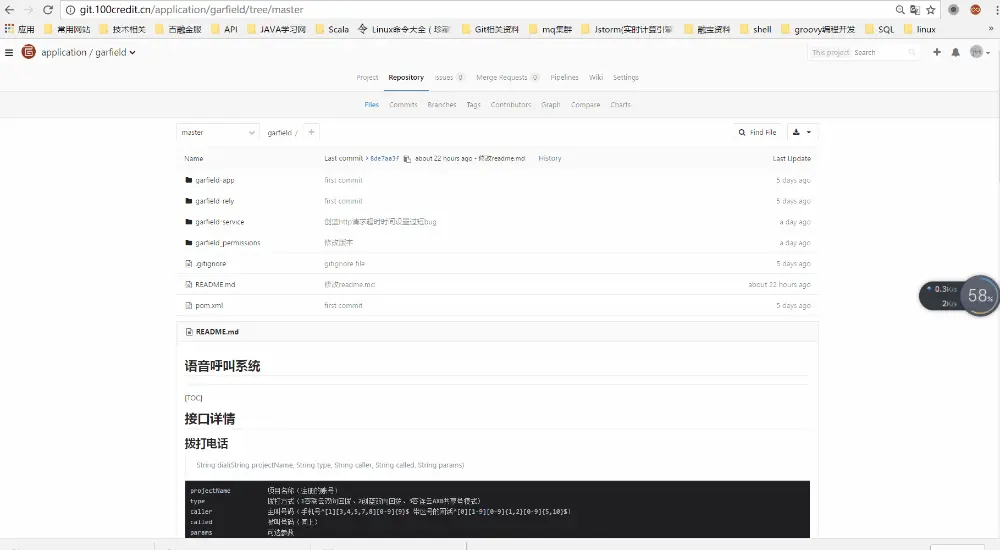
Task: Open the groovy bookmark folder
Action: point(818,29)
